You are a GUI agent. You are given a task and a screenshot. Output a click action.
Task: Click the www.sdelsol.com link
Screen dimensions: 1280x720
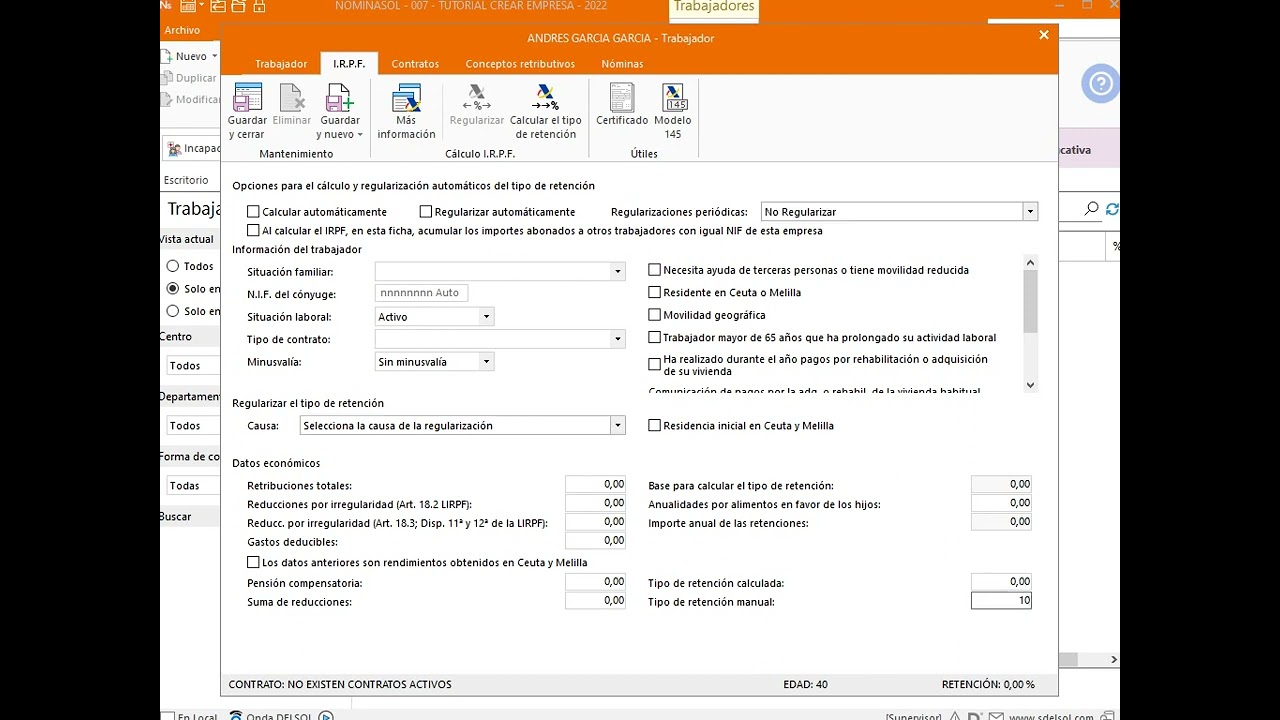click(x=1051, y=716)
